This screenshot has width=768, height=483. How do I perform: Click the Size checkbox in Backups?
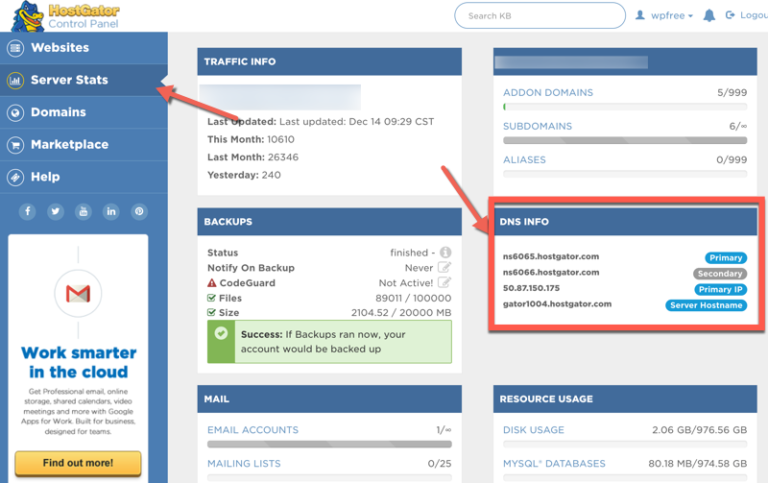tap(211, 312)
